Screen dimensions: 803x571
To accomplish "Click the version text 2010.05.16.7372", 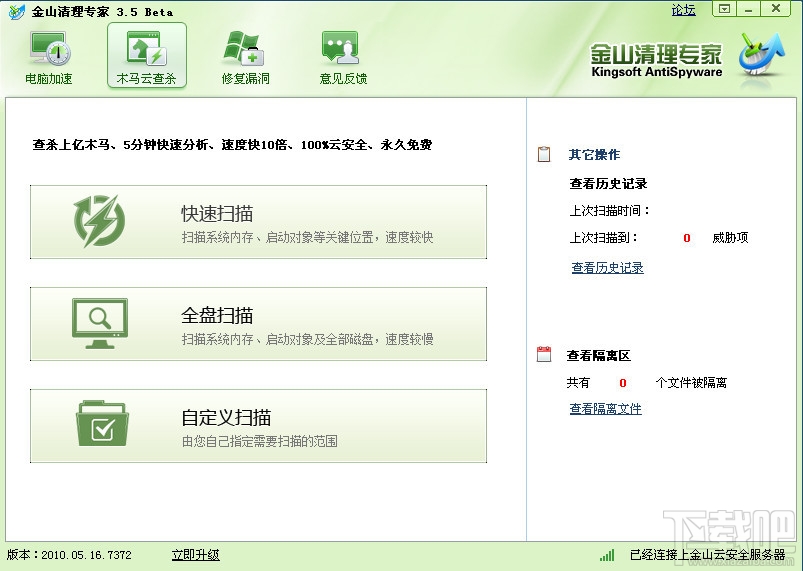I will click(86, 555).
